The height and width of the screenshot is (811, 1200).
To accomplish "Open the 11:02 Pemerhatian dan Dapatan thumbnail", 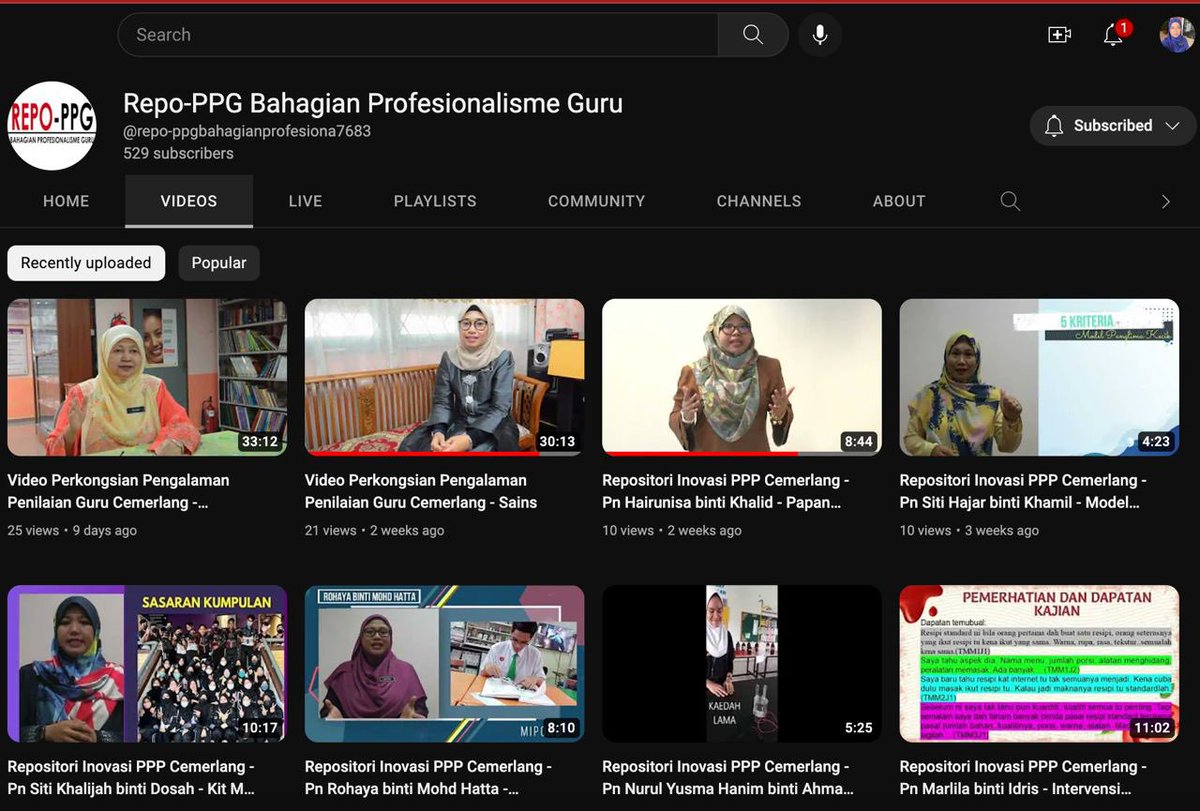I will [x=1039, y=664].
